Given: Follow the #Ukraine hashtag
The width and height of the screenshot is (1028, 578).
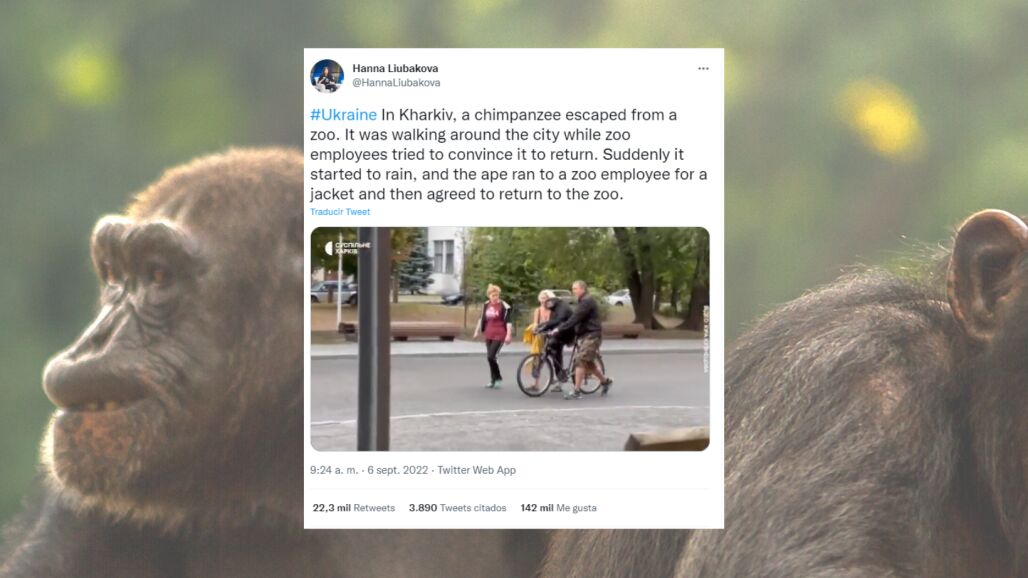Looking at the screenshot, I should [x=344, y=115].
